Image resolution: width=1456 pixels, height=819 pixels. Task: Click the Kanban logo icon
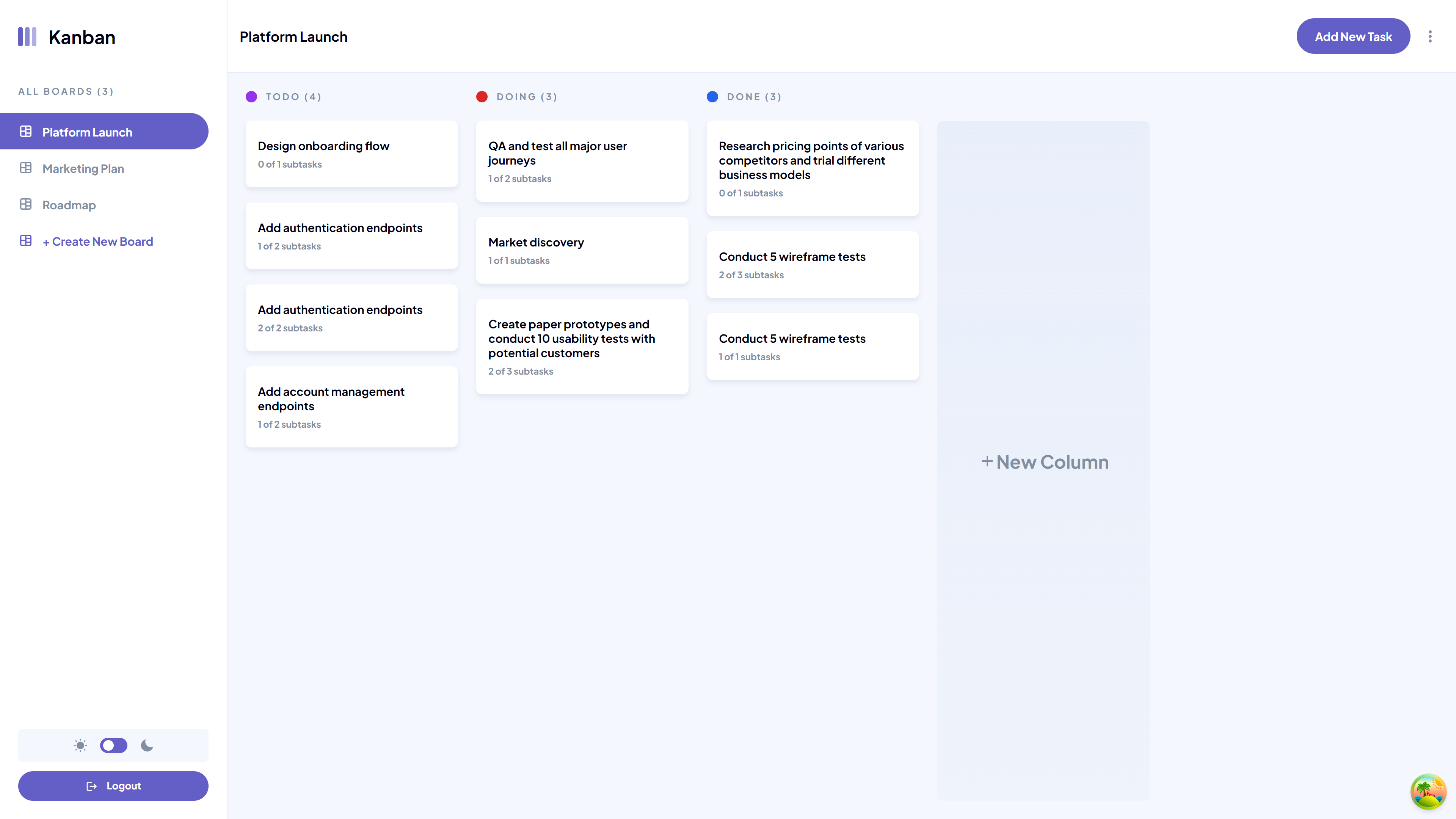pos(27,37)
